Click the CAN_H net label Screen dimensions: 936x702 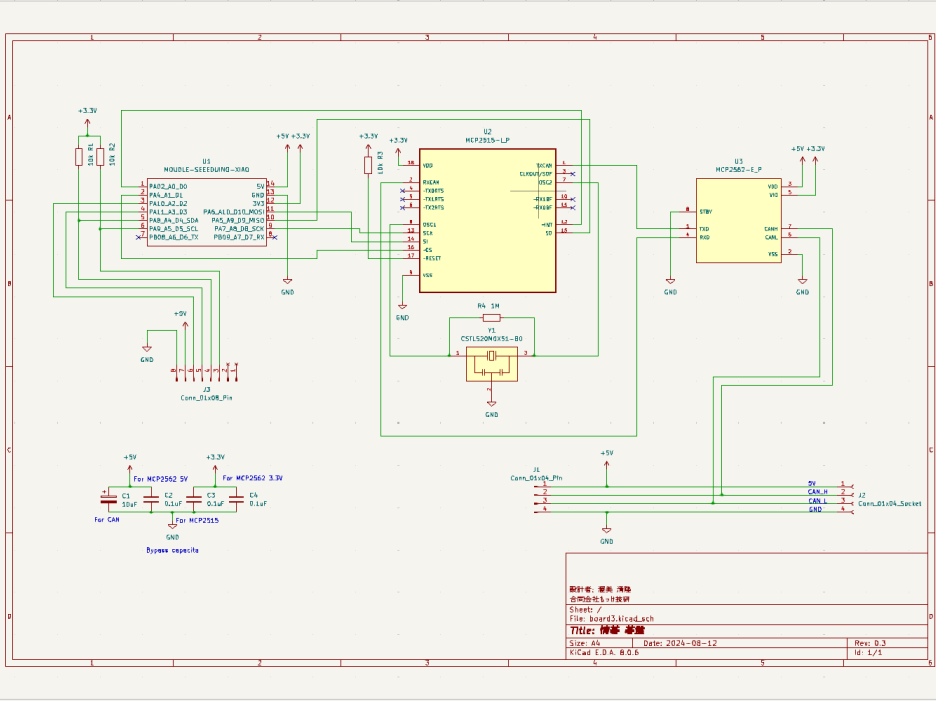tap(817, 492)
